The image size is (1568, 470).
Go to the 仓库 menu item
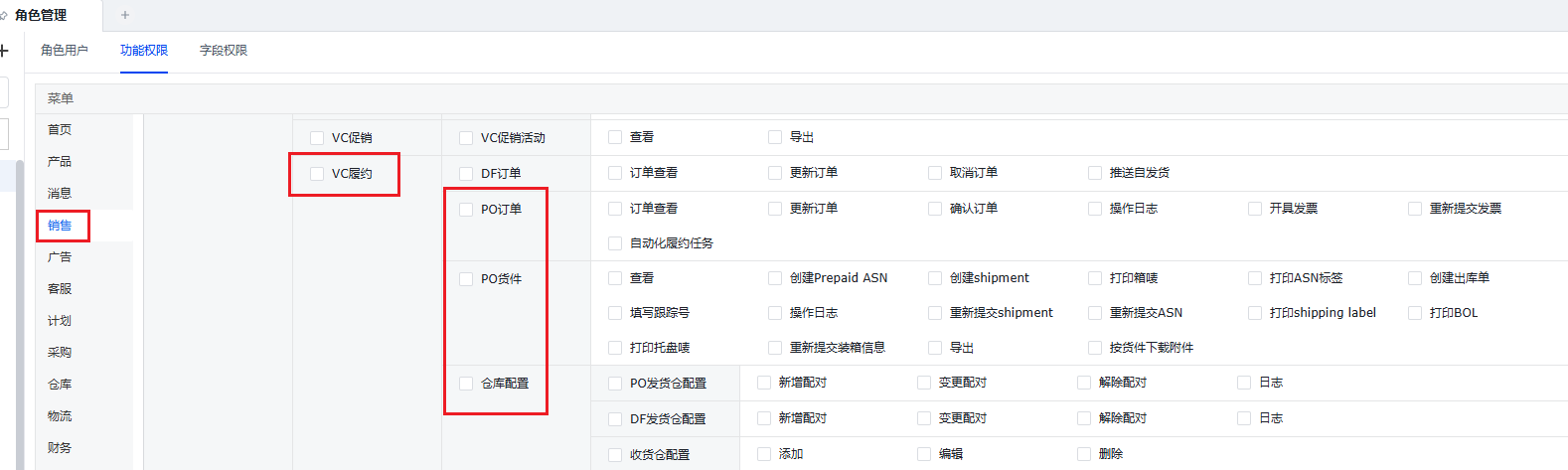tap(60, 385)
